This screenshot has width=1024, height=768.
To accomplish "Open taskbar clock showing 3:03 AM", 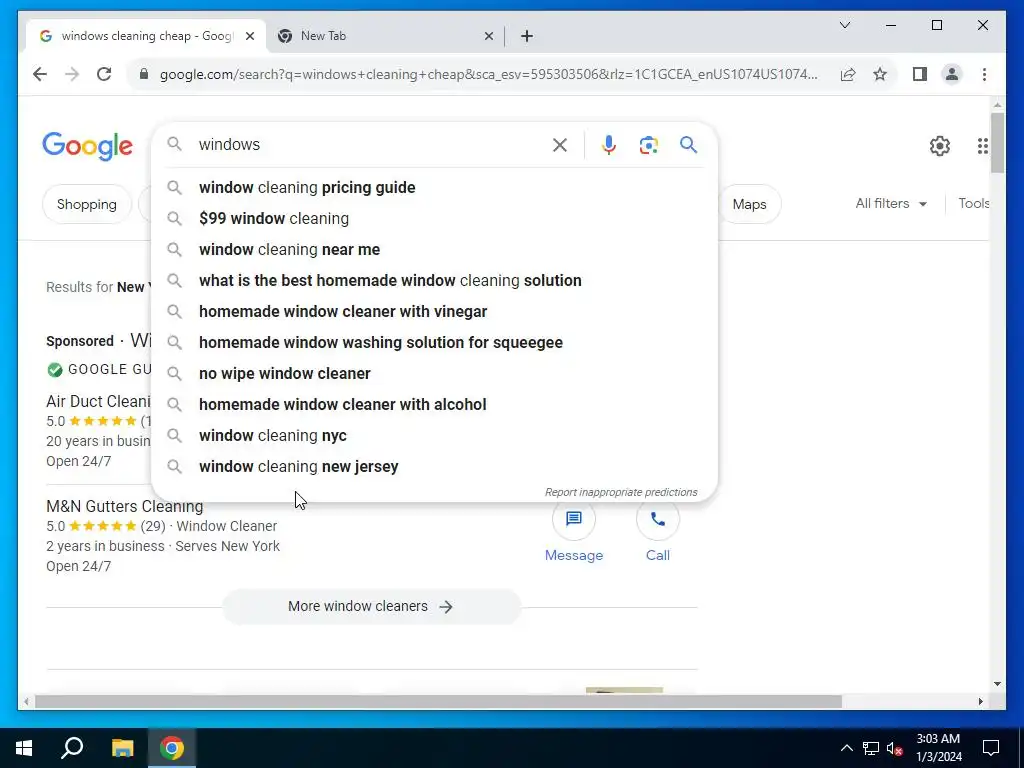I will (x=938, y=748).
